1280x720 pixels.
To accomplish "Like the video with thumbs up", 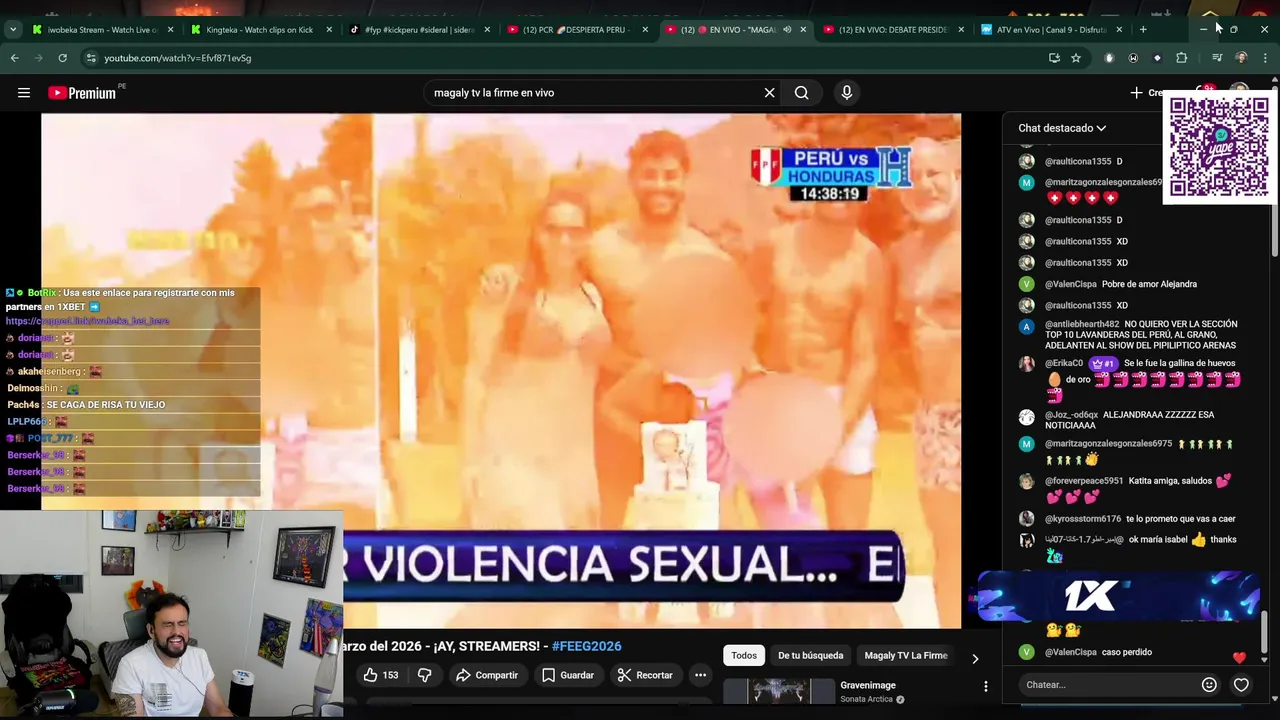I will click(x=380, y=675).
